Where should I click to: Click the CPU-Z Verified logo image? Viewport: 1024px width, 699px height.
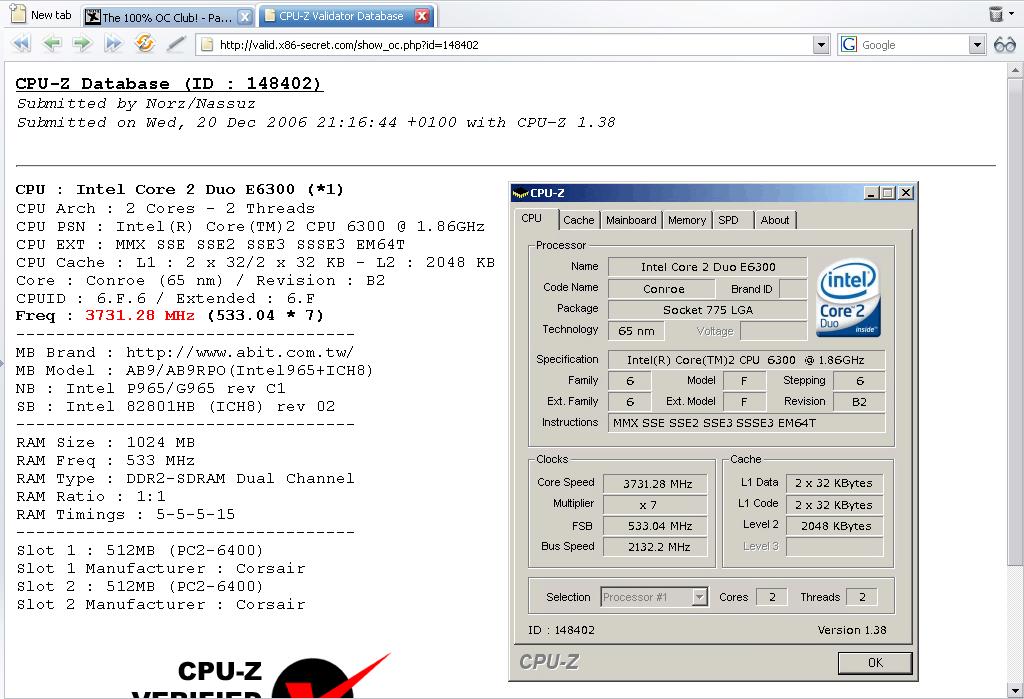(x=261, y=676)
